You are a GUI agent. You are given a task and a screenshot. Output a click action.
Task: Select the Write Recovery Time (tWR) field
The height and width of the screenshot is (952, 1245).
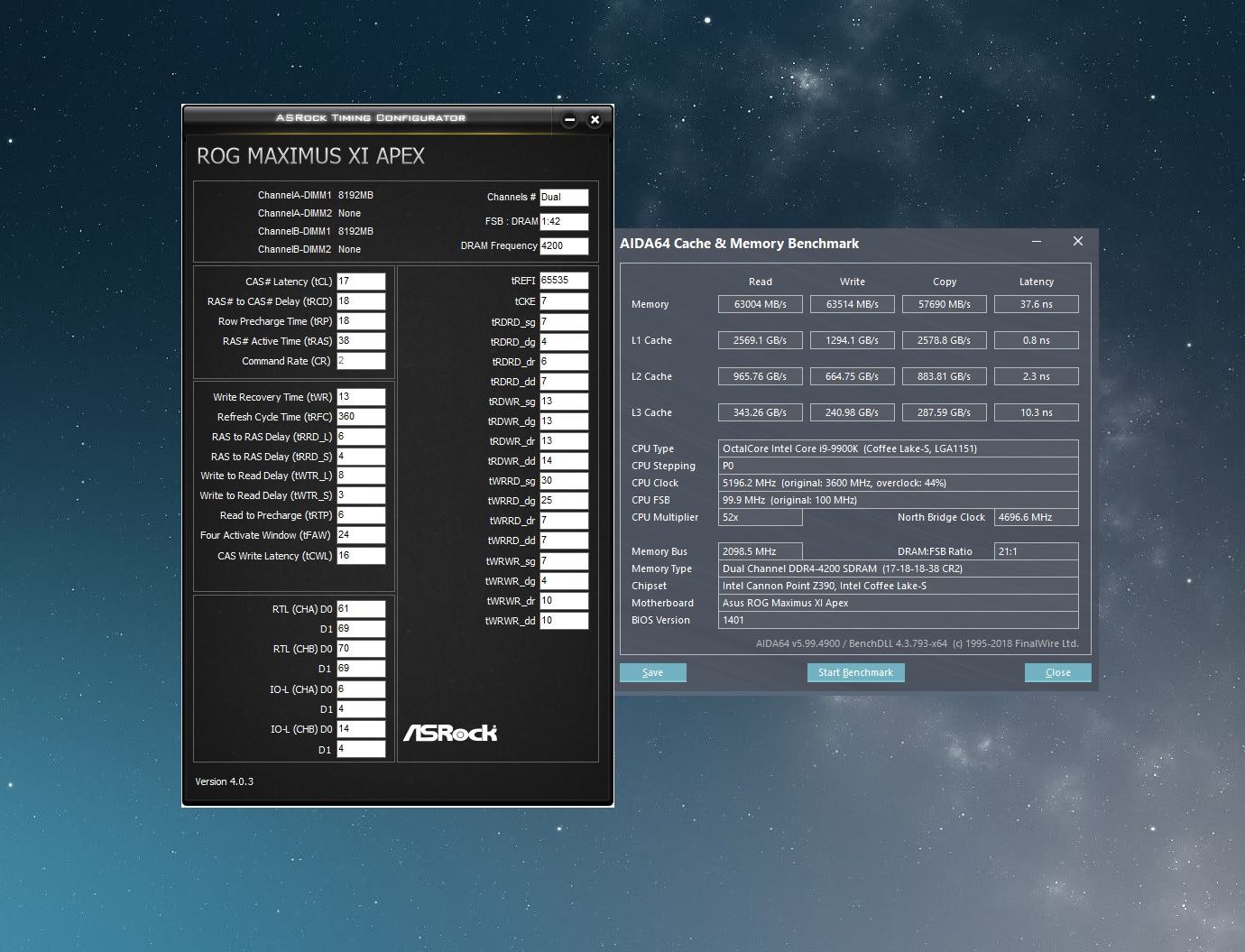tap(361, 397)
